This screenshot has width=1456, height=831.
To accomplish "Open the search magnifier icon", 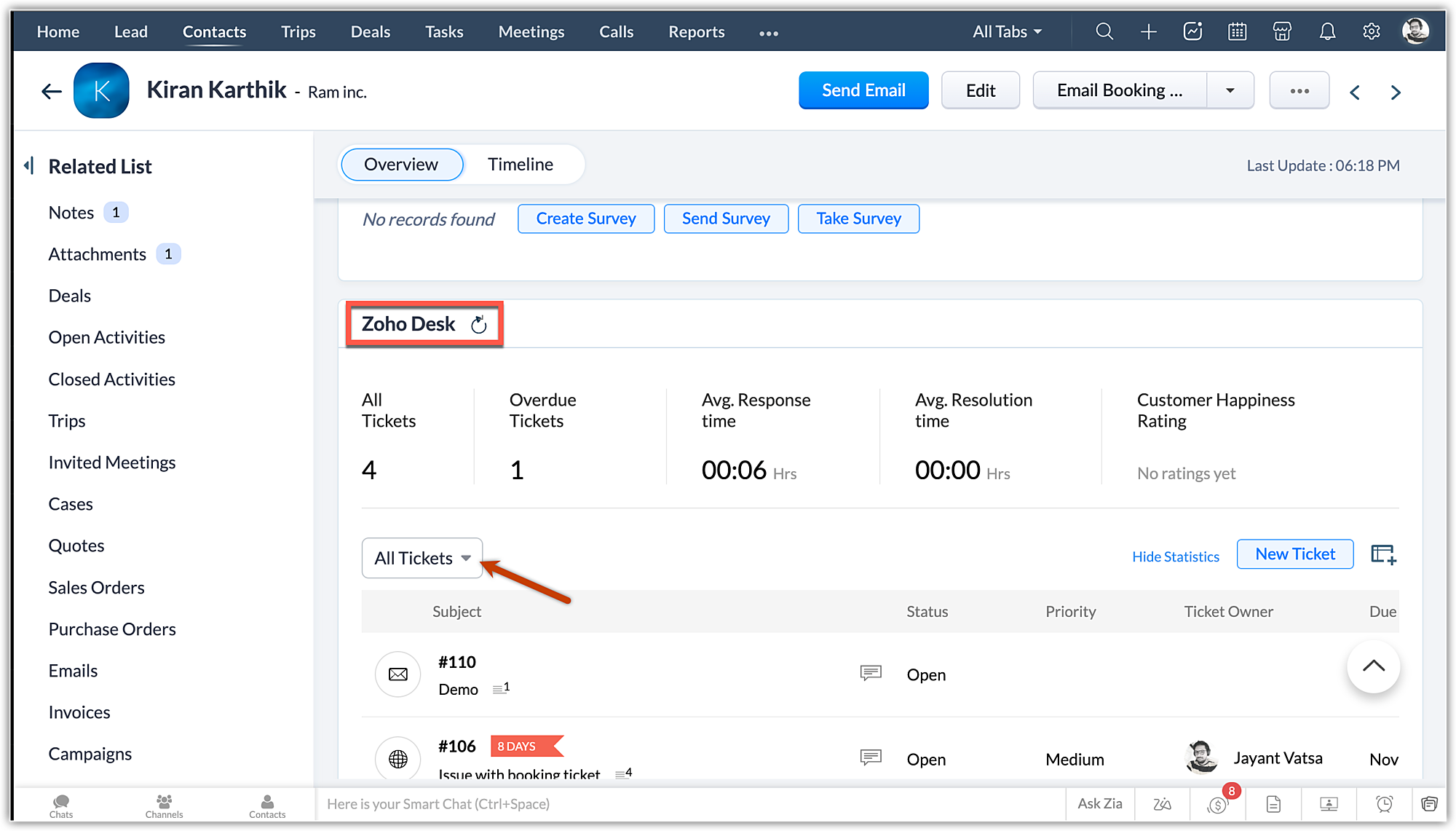I will tap(1104, 31).
